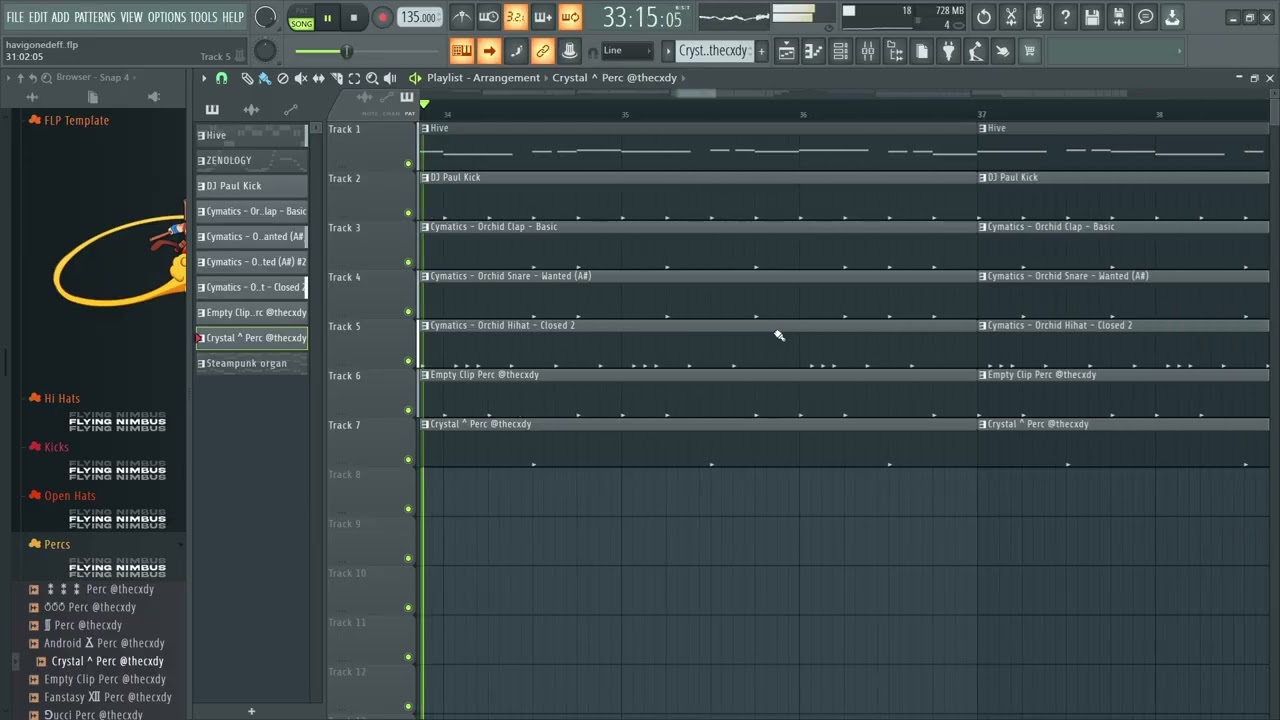Open the Browser view icon

[x=895, y=51]
